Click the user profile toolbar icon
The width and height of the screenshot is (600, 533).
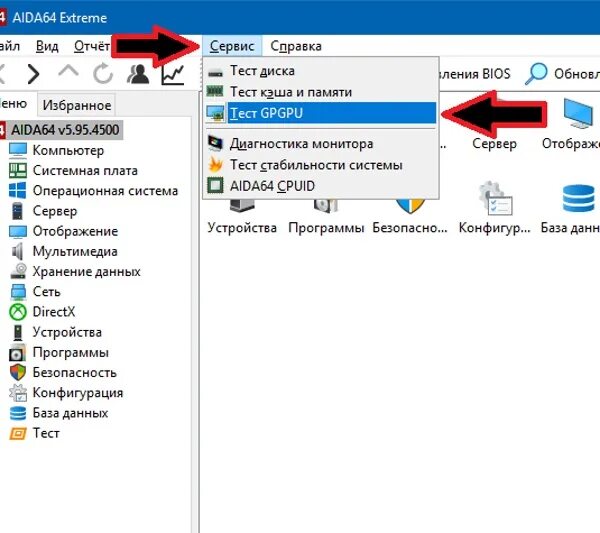138,73
